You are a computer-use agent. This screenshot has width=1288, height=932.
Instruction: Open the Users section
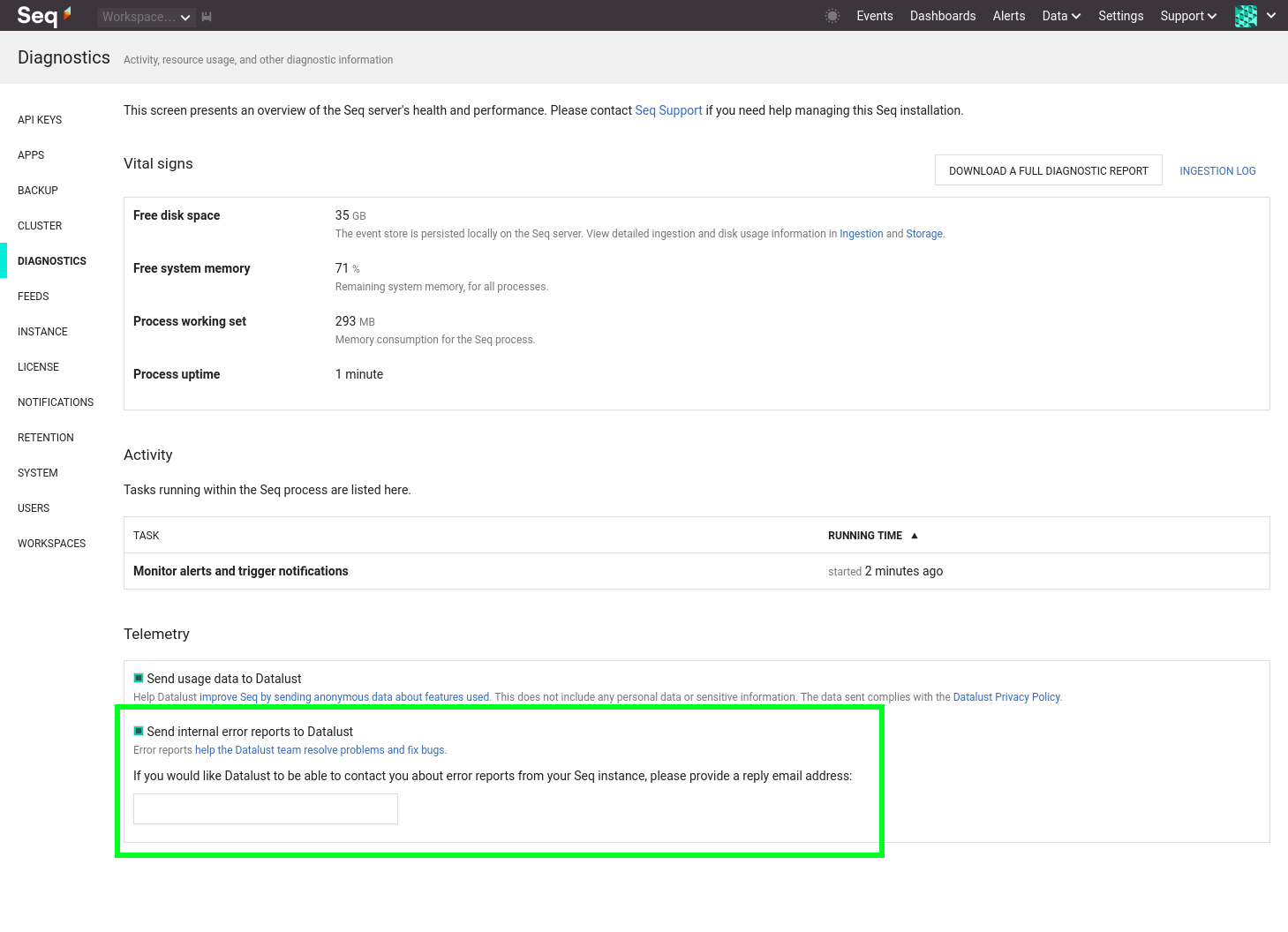coord(34,508)
